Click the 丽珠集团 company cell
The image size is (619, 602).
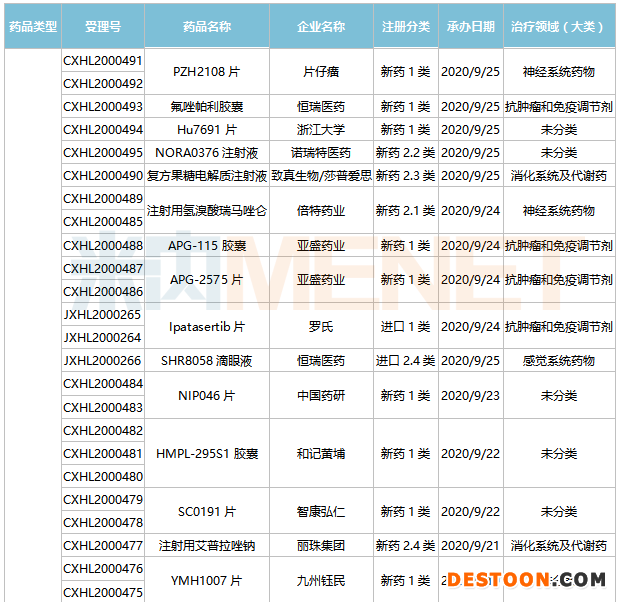[x=321, y=546]
